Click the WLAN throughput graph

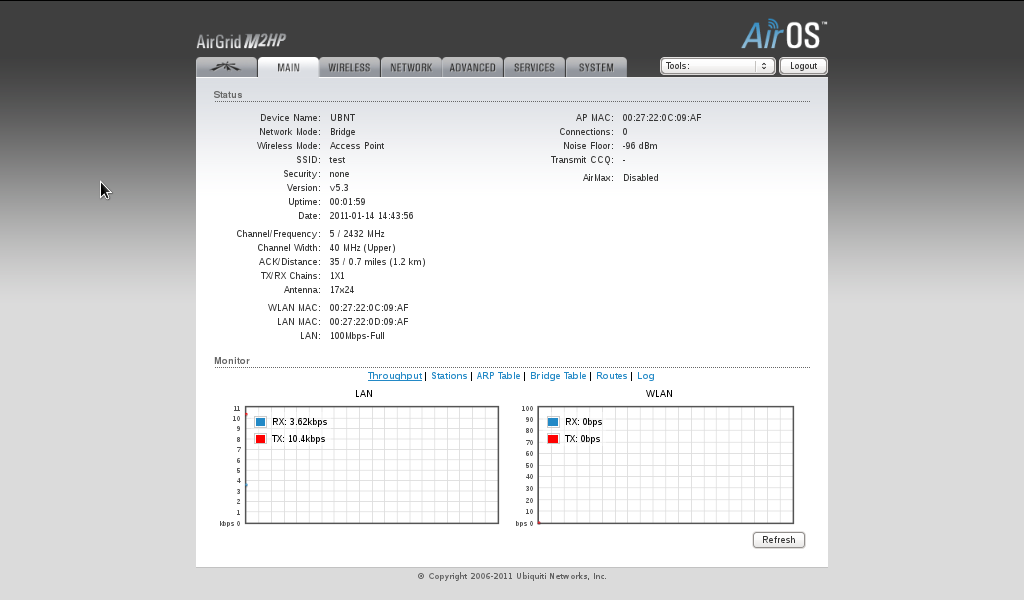[x=665, y=465]
